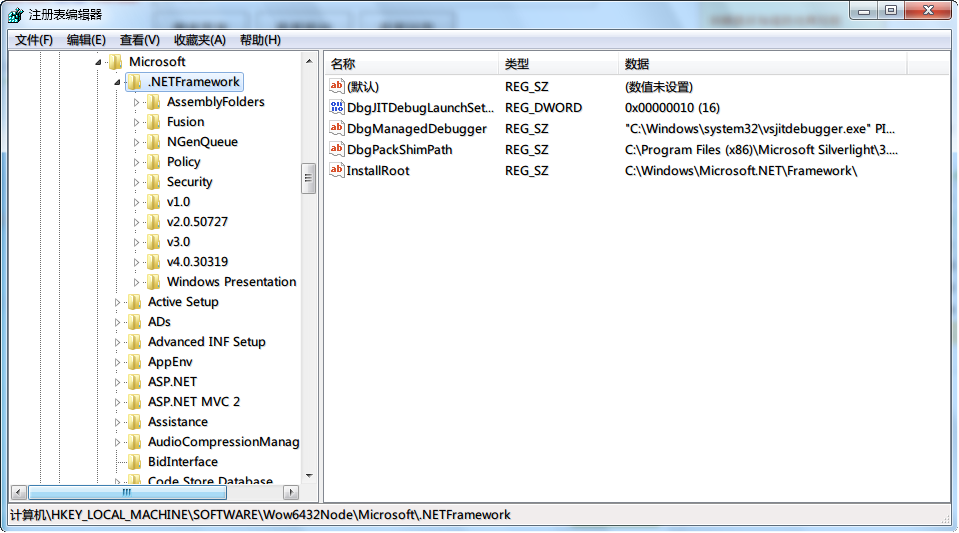
Task: Click the Windows Presentation folder icon
Action: click(154, 281)
